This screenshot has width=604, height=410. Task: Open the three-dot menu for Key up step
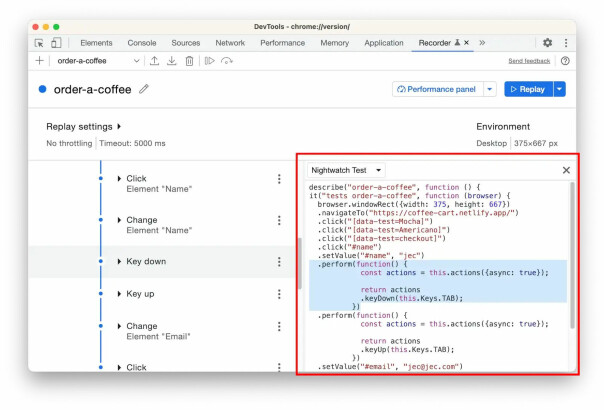pos(279,294)
